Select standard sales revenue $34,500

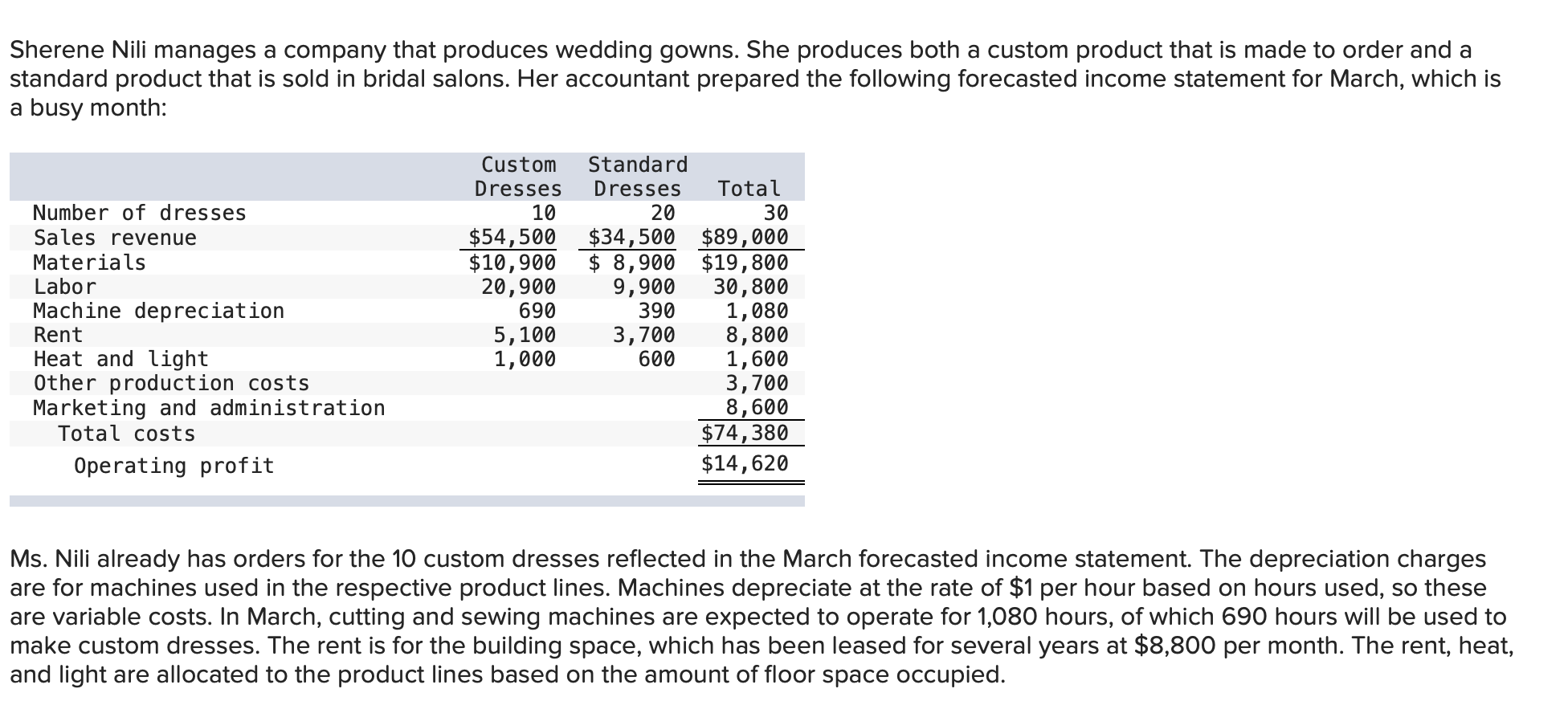[631, 238]
